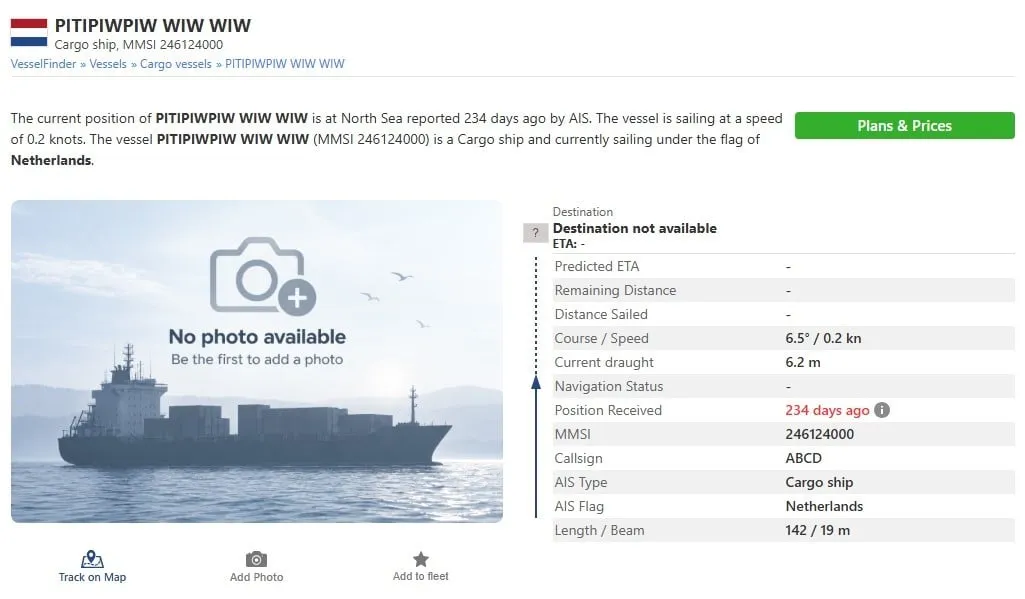This screenshot has height=599, width=1025.
Task: Click the Add Photo label
Action: click(x=256, y=577)
